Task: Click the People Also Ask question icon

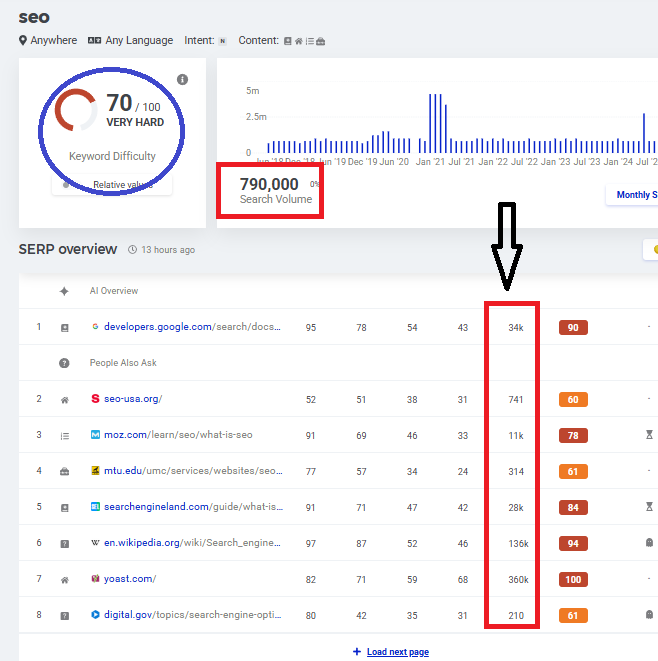Action: pyautogui.click(x=64, y=363)
